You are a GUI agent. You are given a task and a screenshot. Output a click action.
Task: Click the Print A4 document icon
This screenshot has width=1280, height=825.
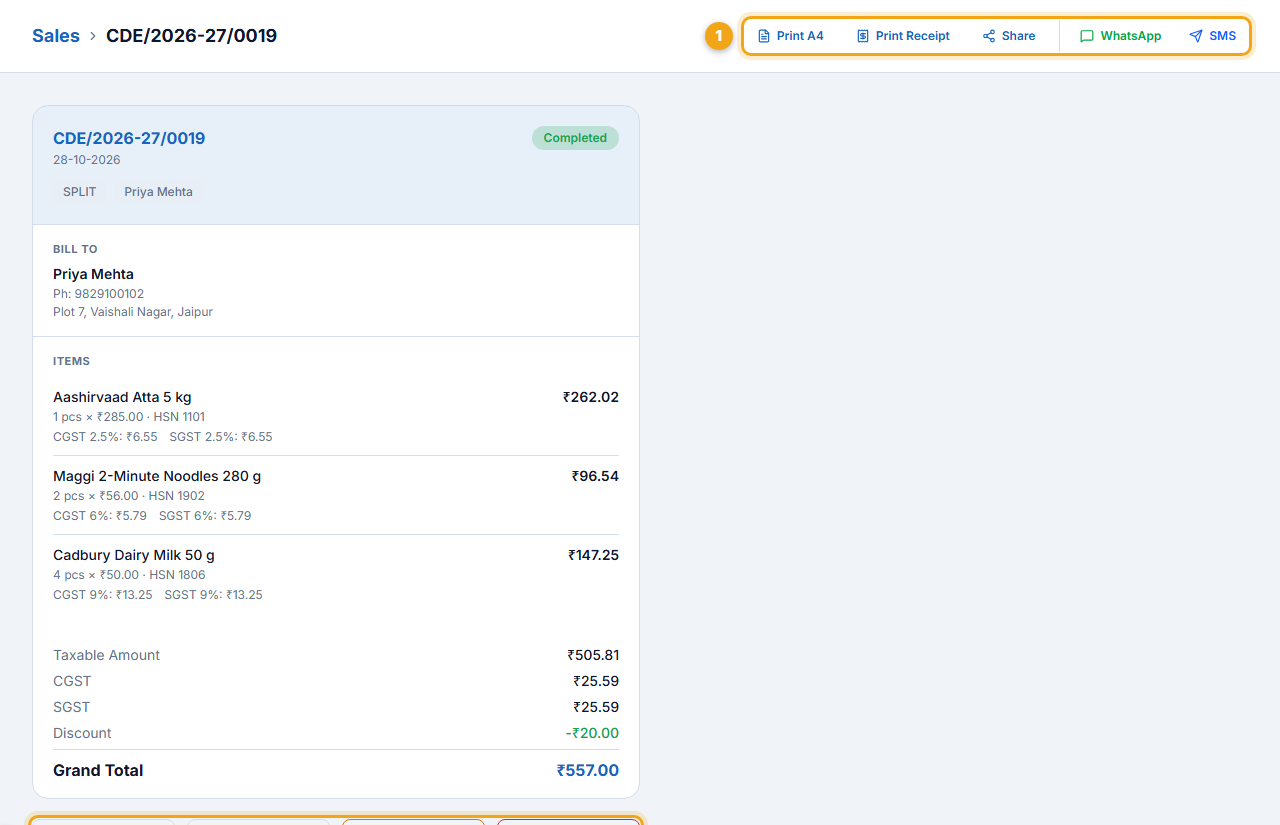tap(764, 36)
